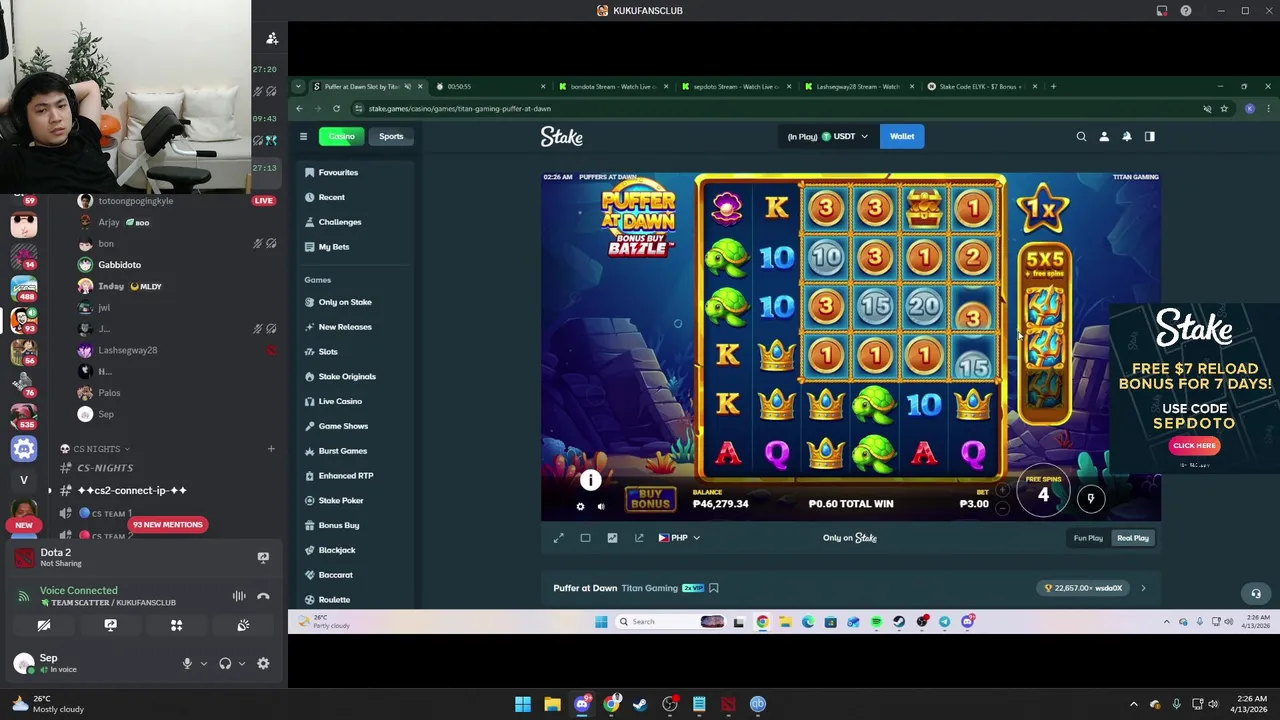1280x720 pixels.
Task: Open a new browser tab
Action: [x=1053, y=86]
